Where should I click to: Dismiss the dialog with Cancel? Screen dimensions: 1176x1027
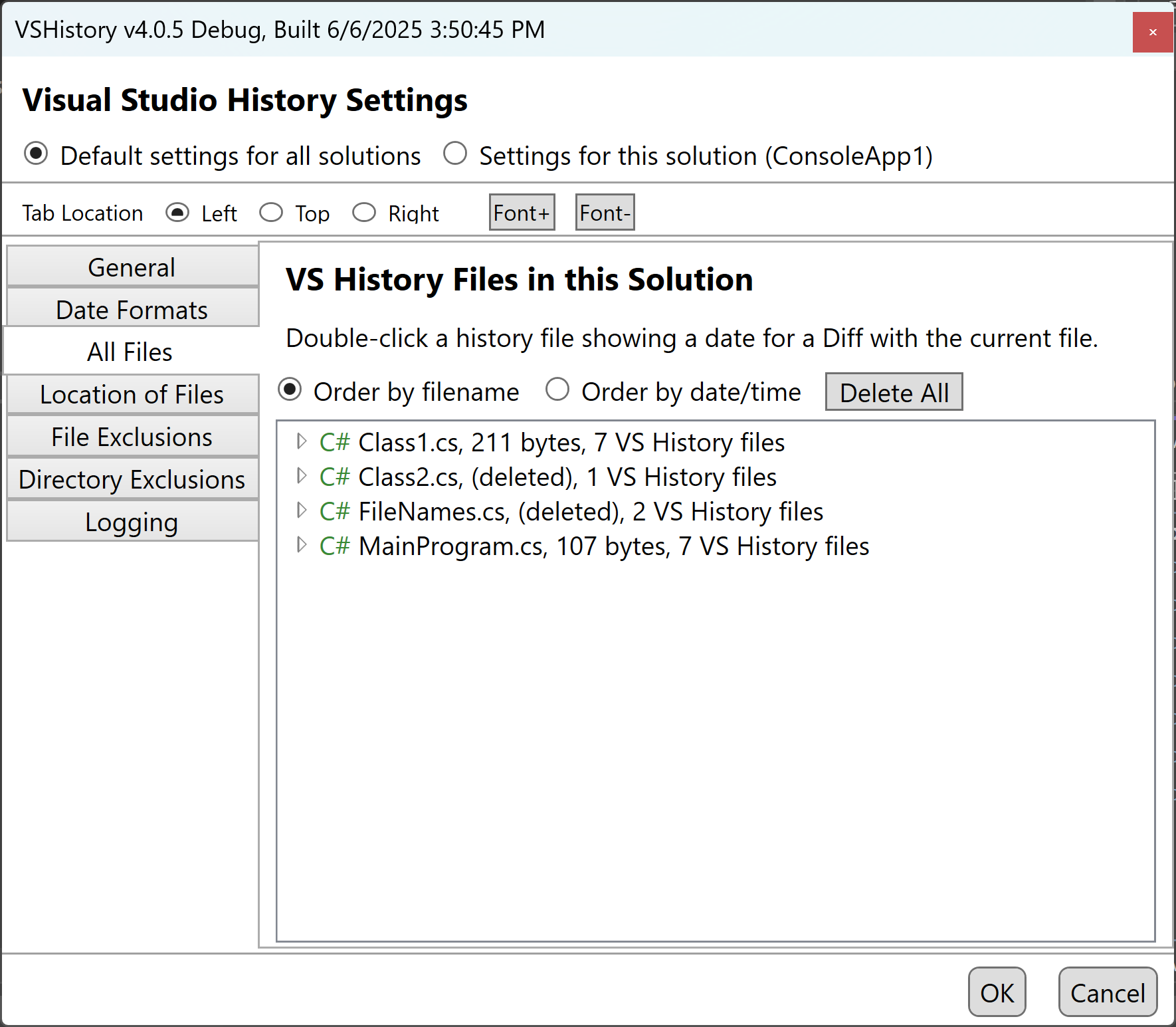tap(1107, 992)
